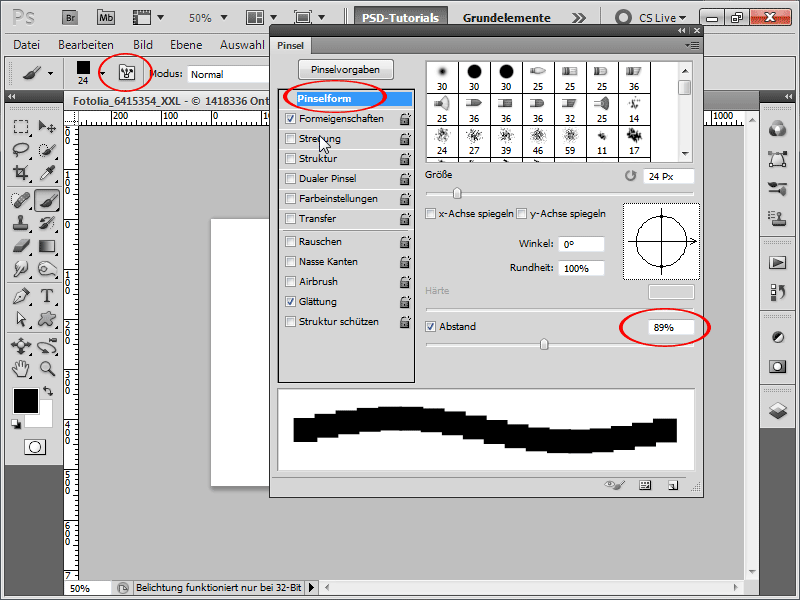Select the Custom Shape tool
This screenshot has width=800, height=600.
pos(47,319)
